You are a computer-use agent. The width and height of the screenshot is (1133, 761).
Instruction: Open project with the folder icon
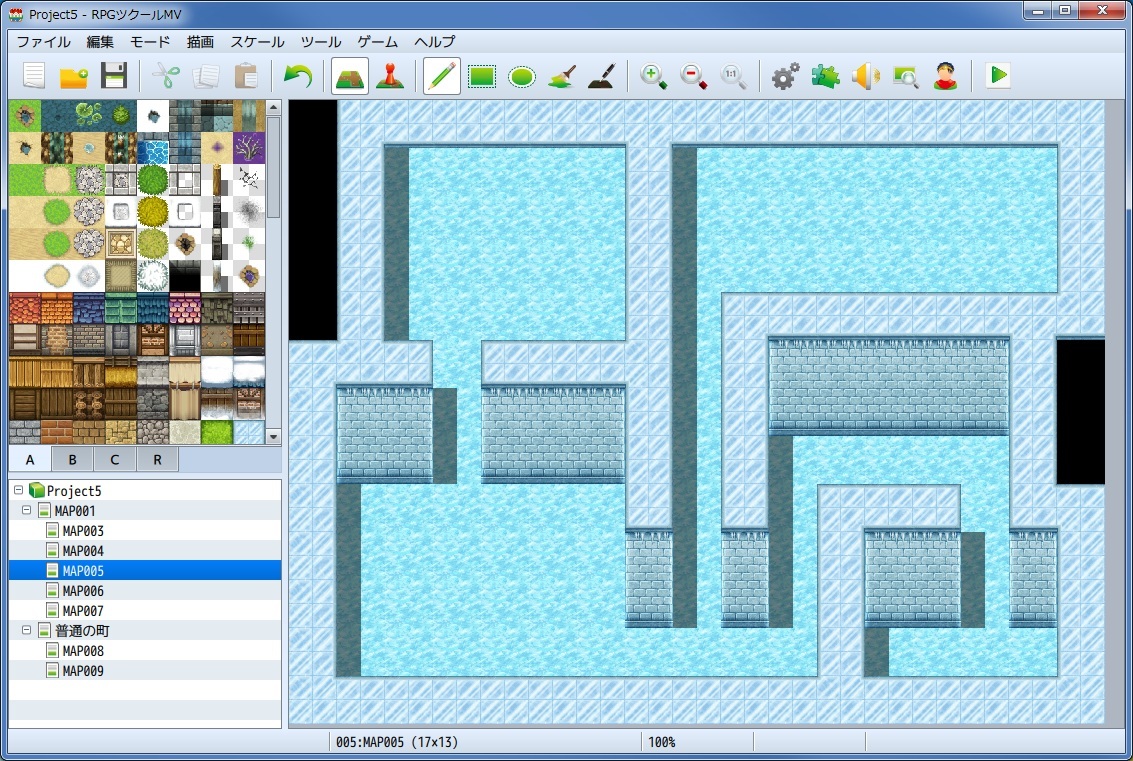click(x=74, y=75)
